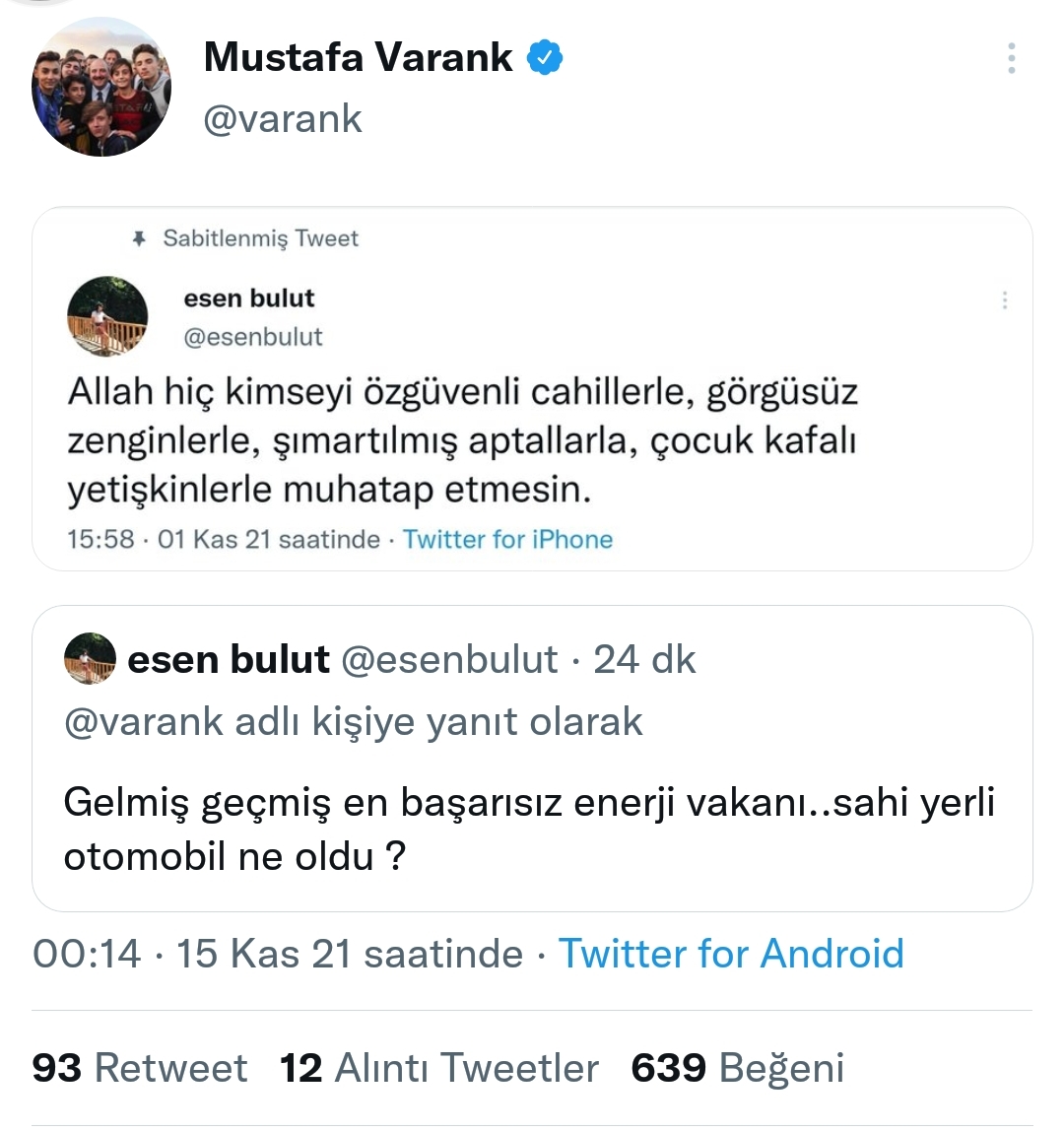Click esen bulut's avatar in the screenshot image
The height and width of the screenshot is (1131, 1064).
pyautogui.click(x=107, y=316)
